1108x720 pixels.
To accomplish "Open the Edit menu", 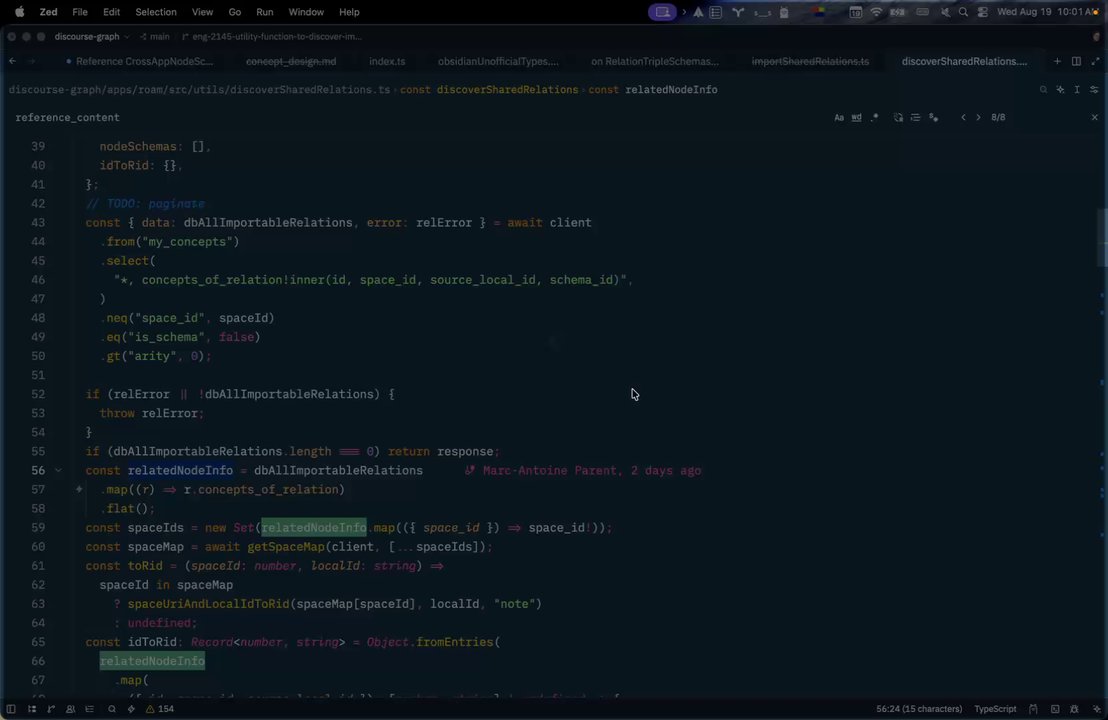I will 112,12.
